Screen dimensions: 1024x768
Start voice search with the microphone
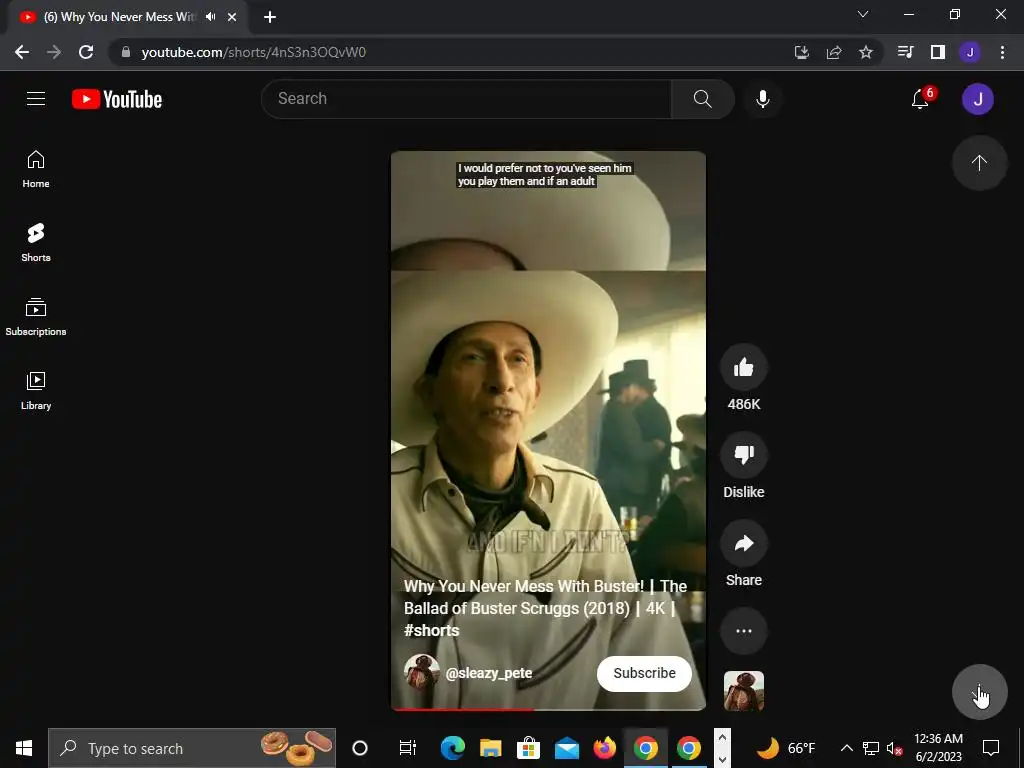click(762, 99)
